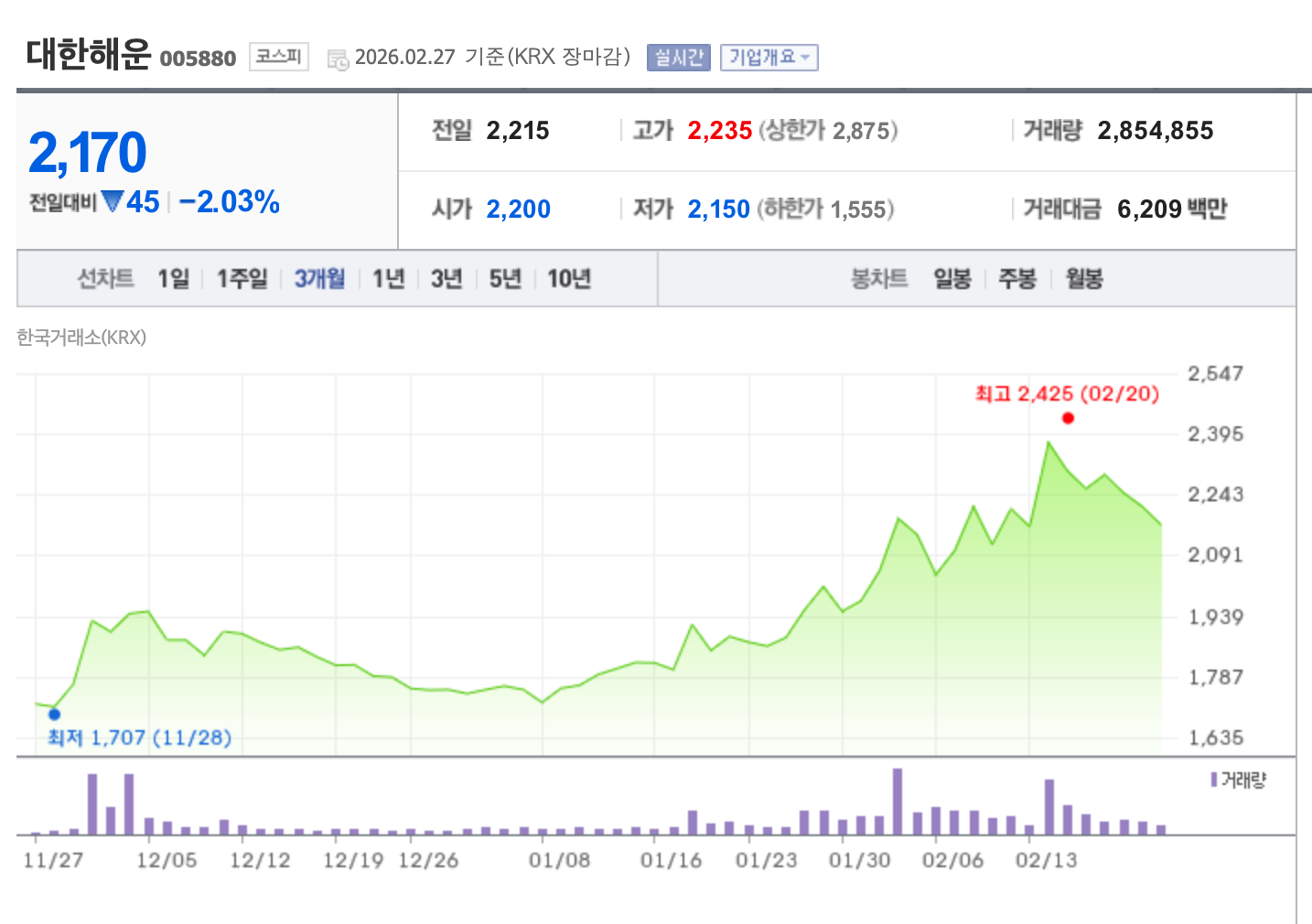
Task: Click the 코스피 market badge
Action: [x=279, y=57]
